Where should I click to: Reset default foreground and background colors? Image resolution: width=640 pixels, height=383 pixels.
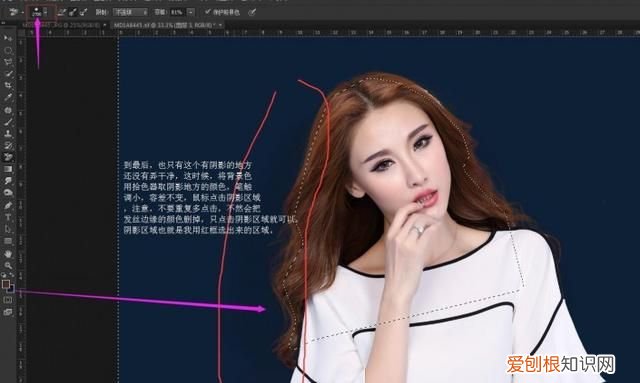(x=4, y=275)
